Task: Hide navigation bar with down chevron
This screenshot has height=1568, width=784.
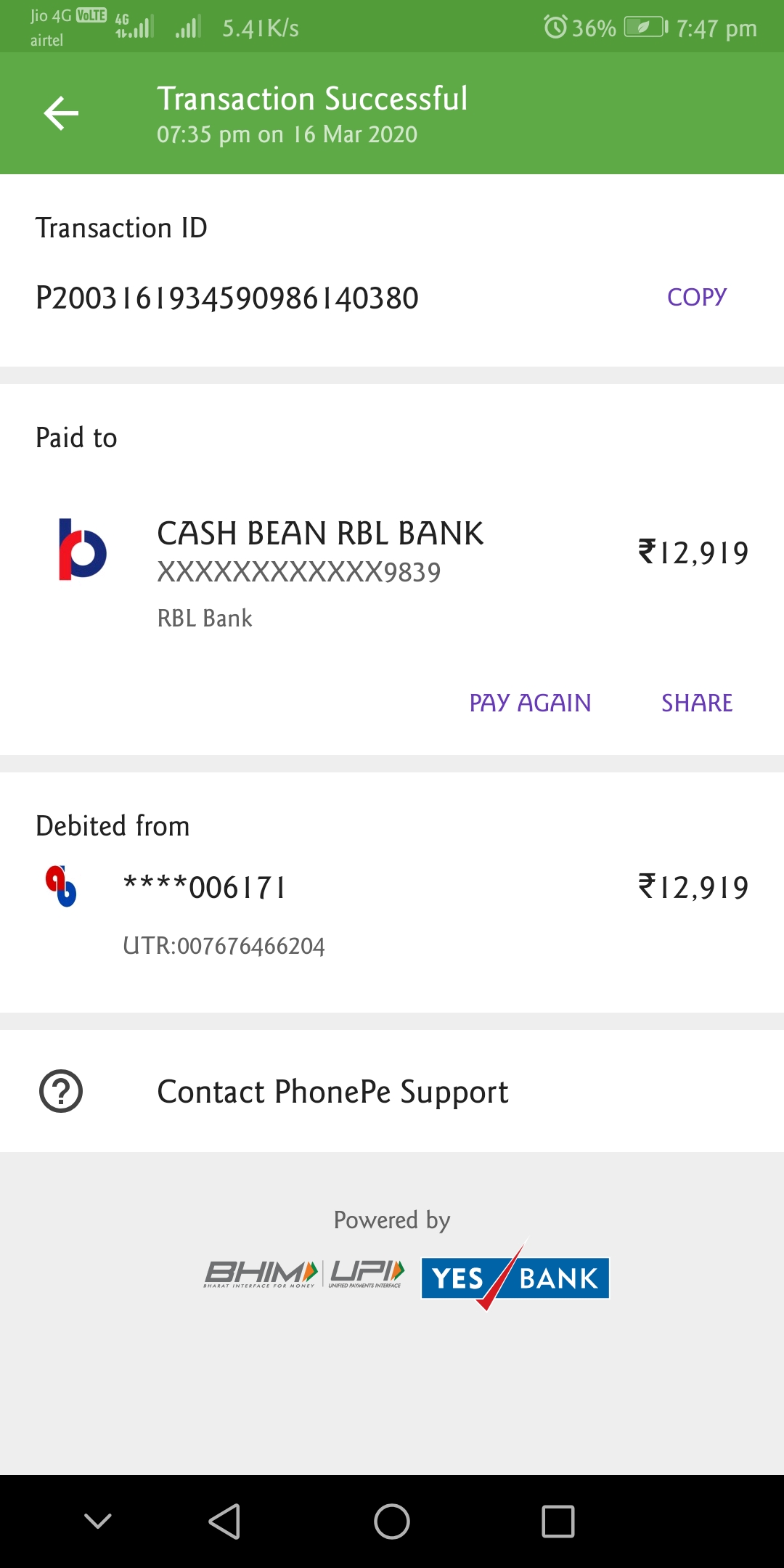Action: pos(98,1522)
